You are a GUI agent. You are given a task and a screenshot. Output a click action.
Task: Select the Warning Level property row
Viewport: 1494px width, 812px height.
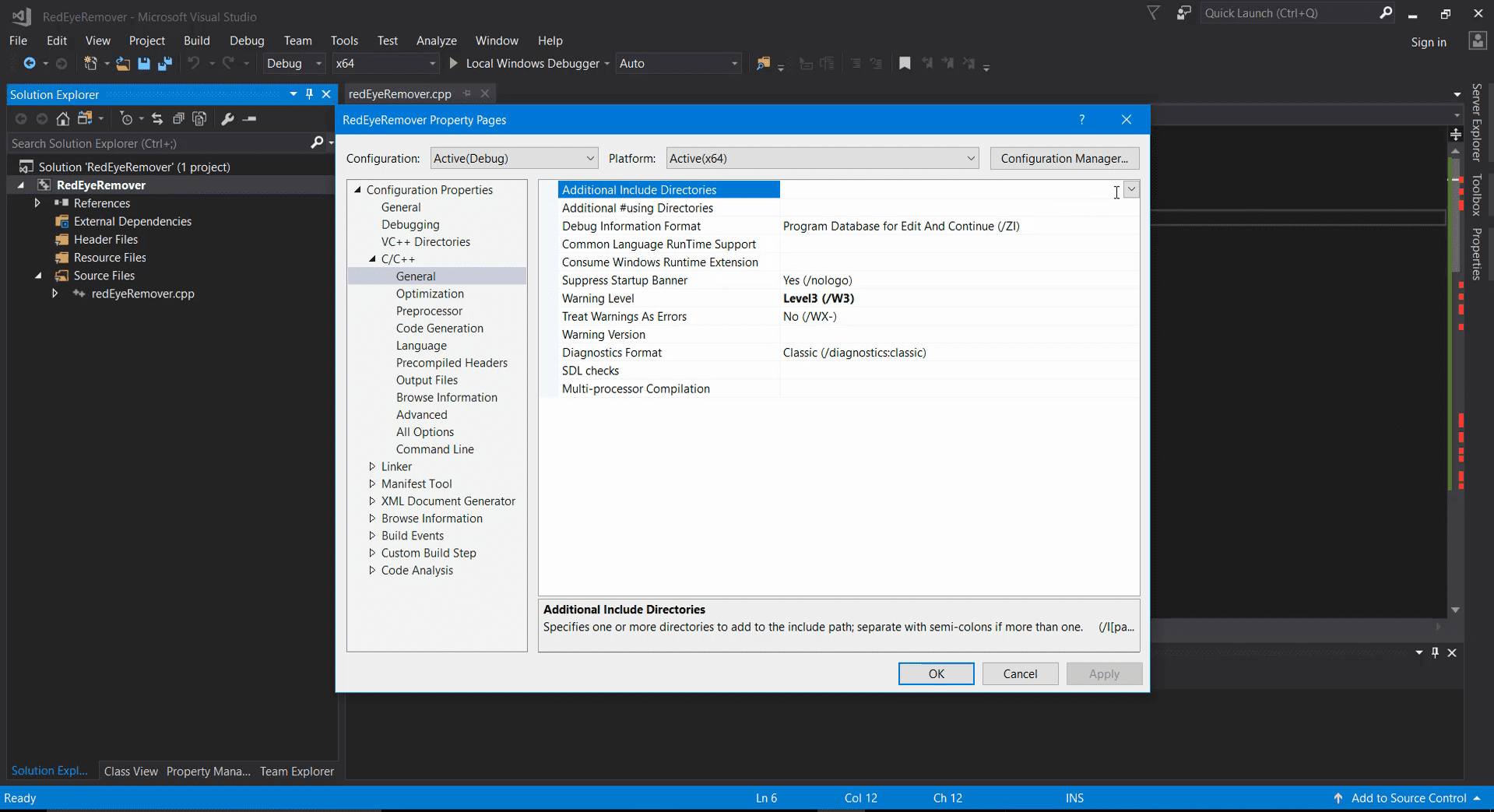point(849,298)
